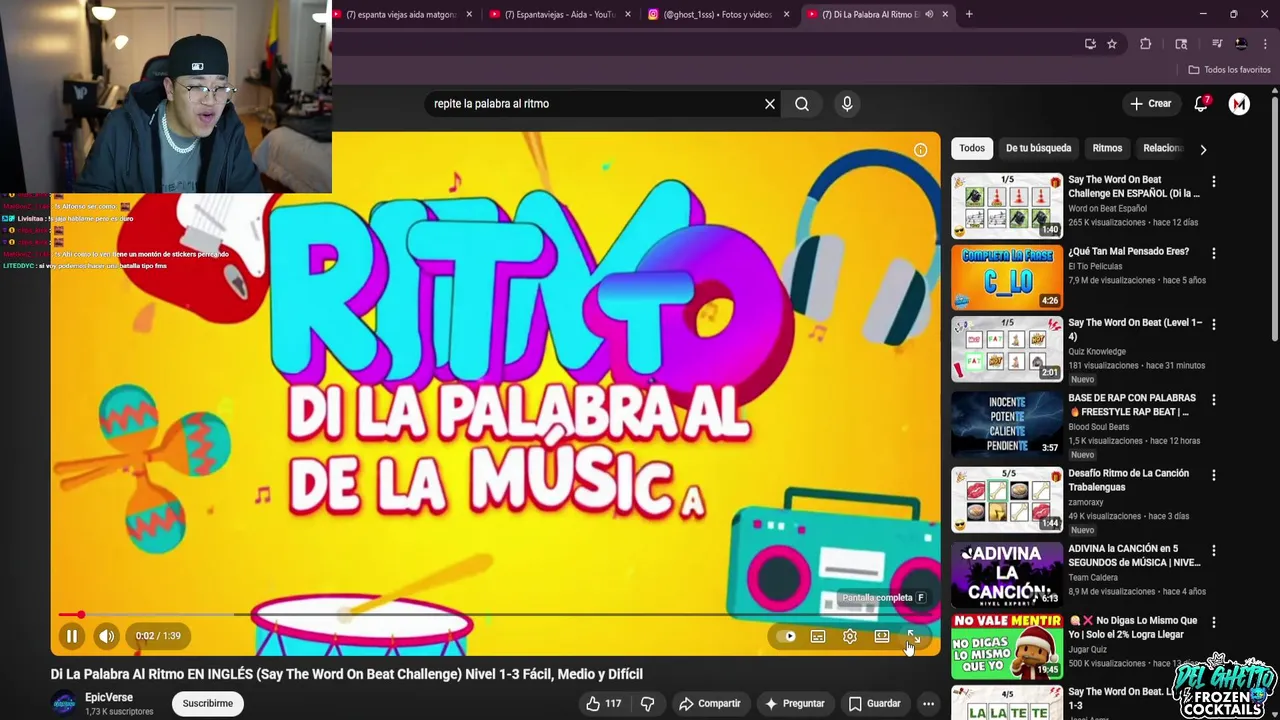Enter fullscreen with the Pantalla completa button
1280x720 pixels.
click(913, 636)
